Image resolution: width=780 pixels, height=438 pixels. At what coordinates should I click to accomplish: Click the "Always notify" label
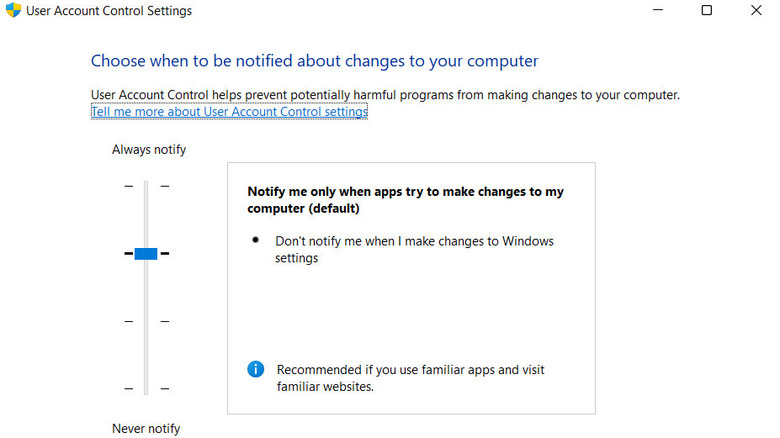[x=149, y=150]
